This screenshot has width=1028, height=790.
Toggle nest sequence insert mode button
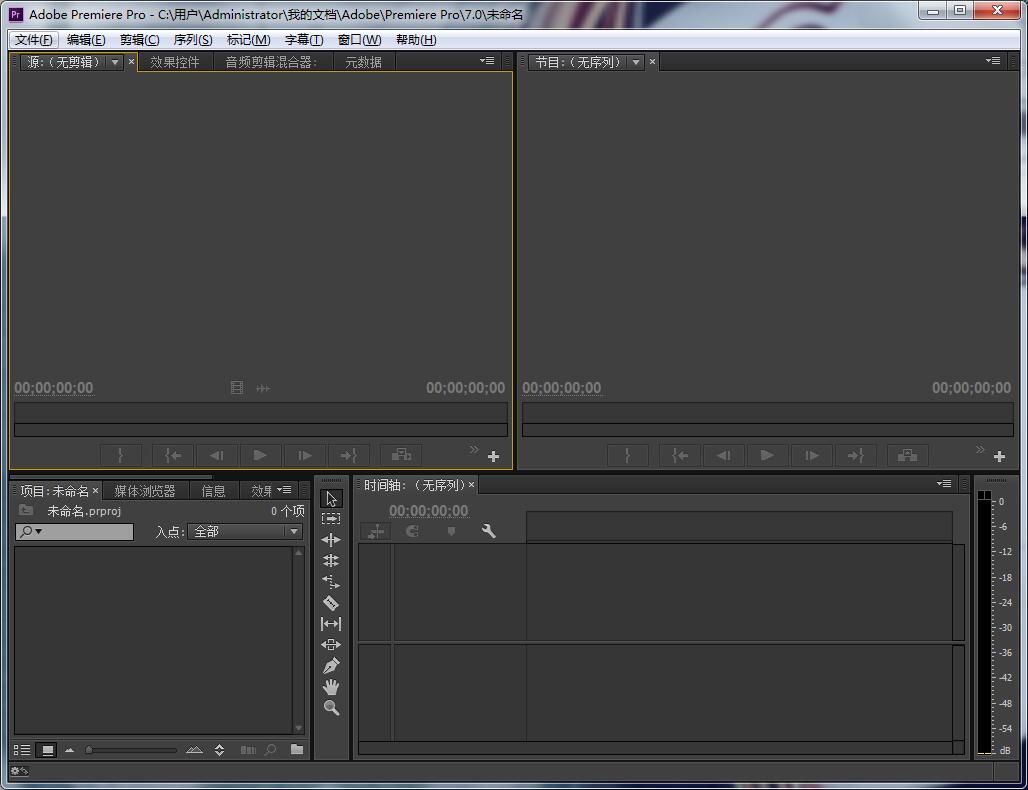376,531
